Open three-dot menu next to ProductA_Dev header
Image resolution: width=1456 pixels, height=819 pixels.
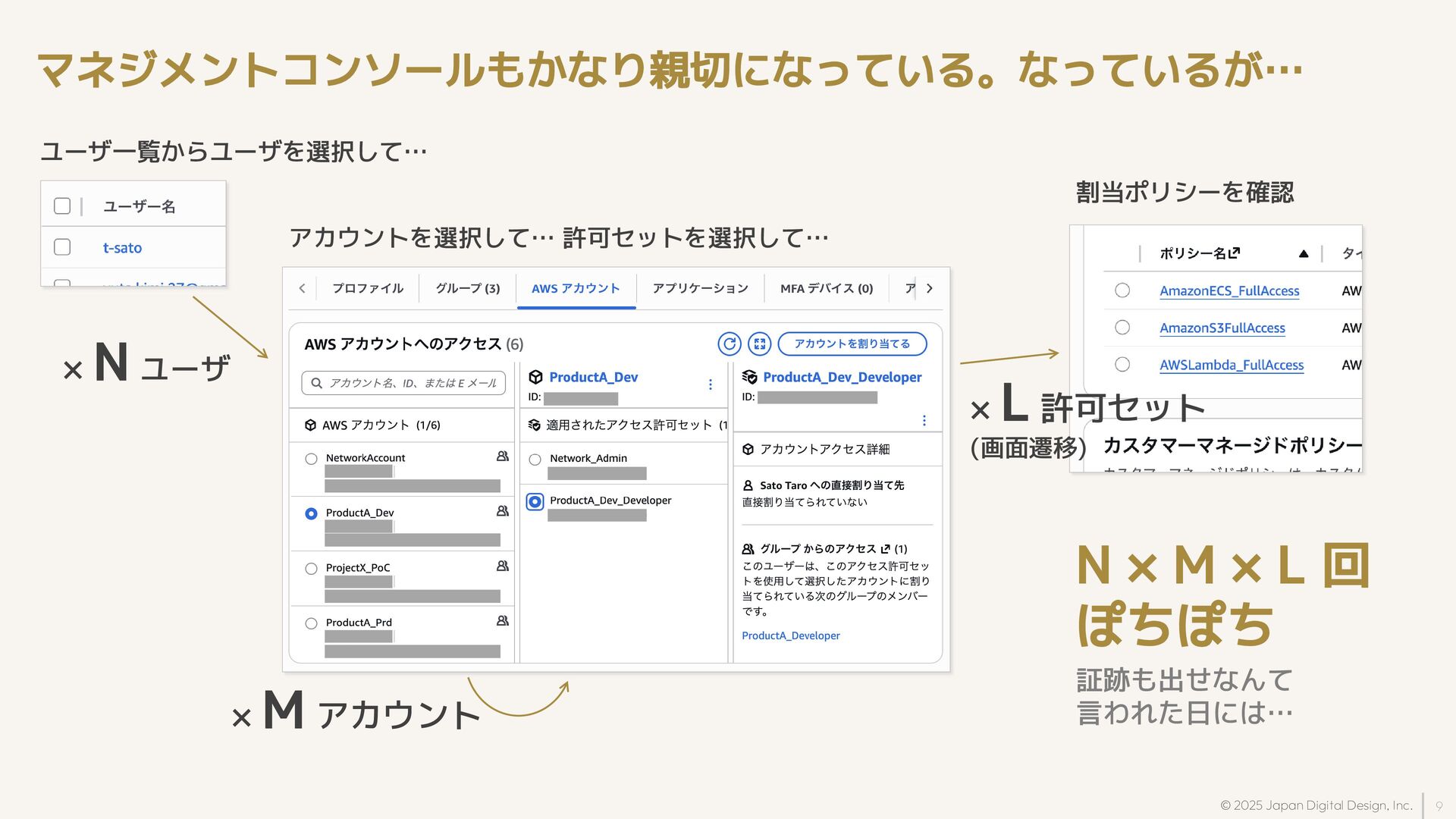710,384
